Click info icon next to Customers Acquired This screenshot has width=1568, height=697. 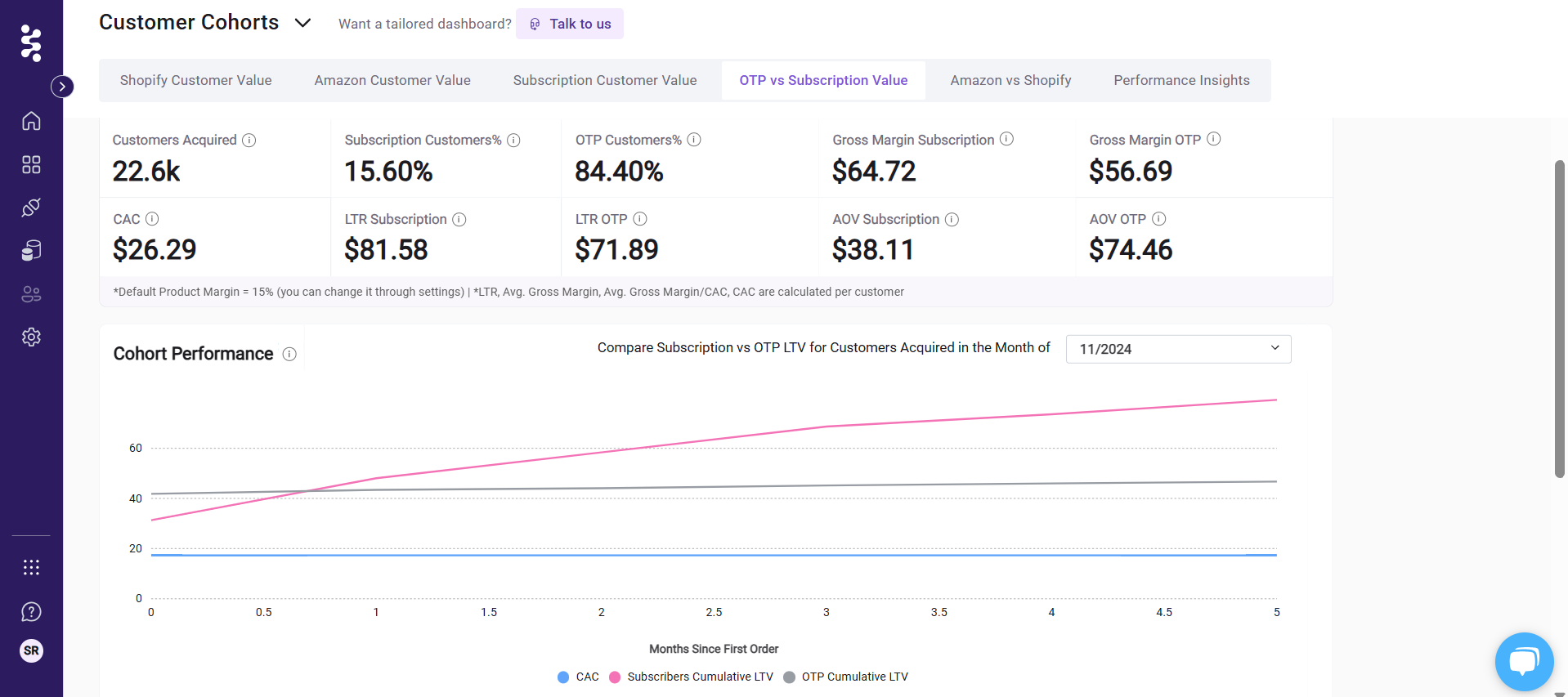[249, 140]
